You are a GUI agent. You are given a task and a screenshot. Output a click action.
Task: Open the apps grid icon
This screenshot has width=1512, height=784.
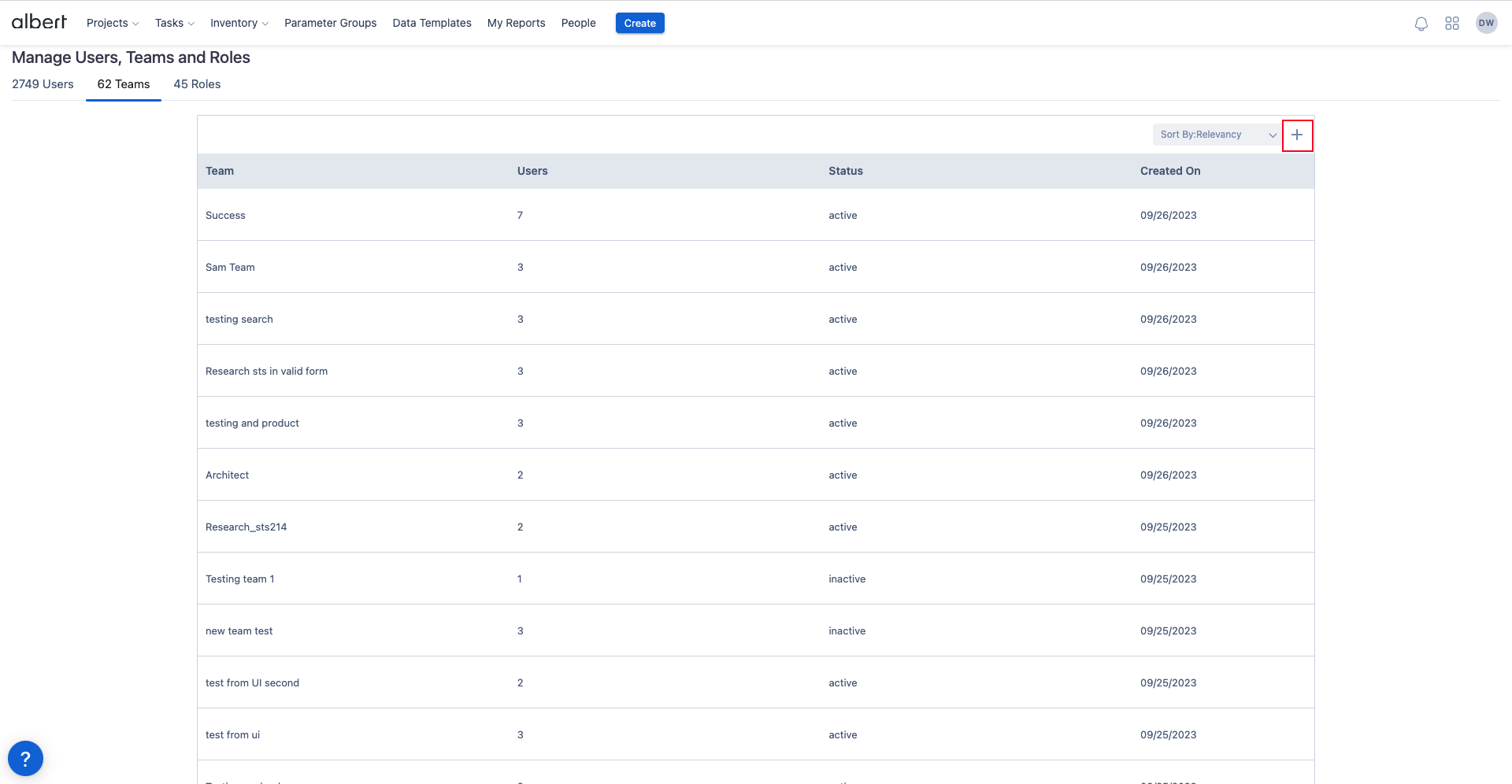[1452, 24]
